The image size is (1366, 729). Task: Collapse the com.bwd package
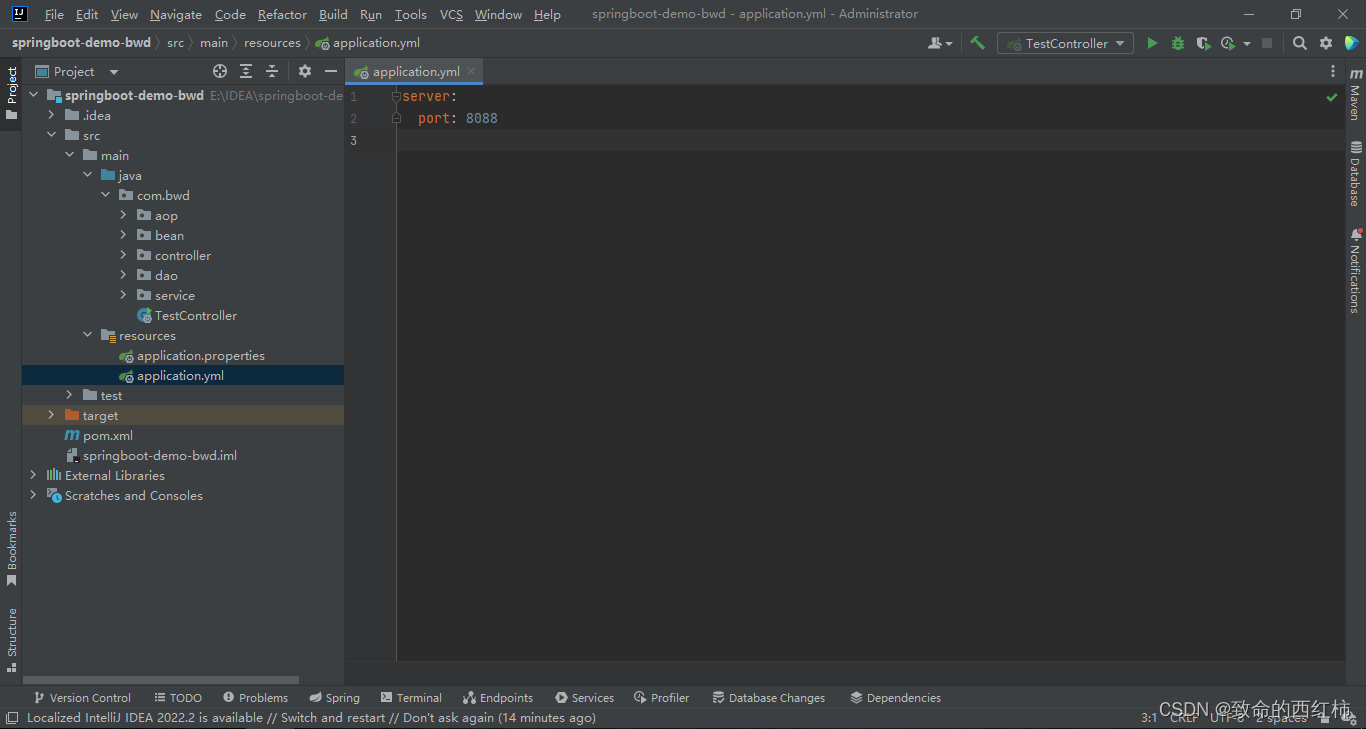(x=106, y=195)
